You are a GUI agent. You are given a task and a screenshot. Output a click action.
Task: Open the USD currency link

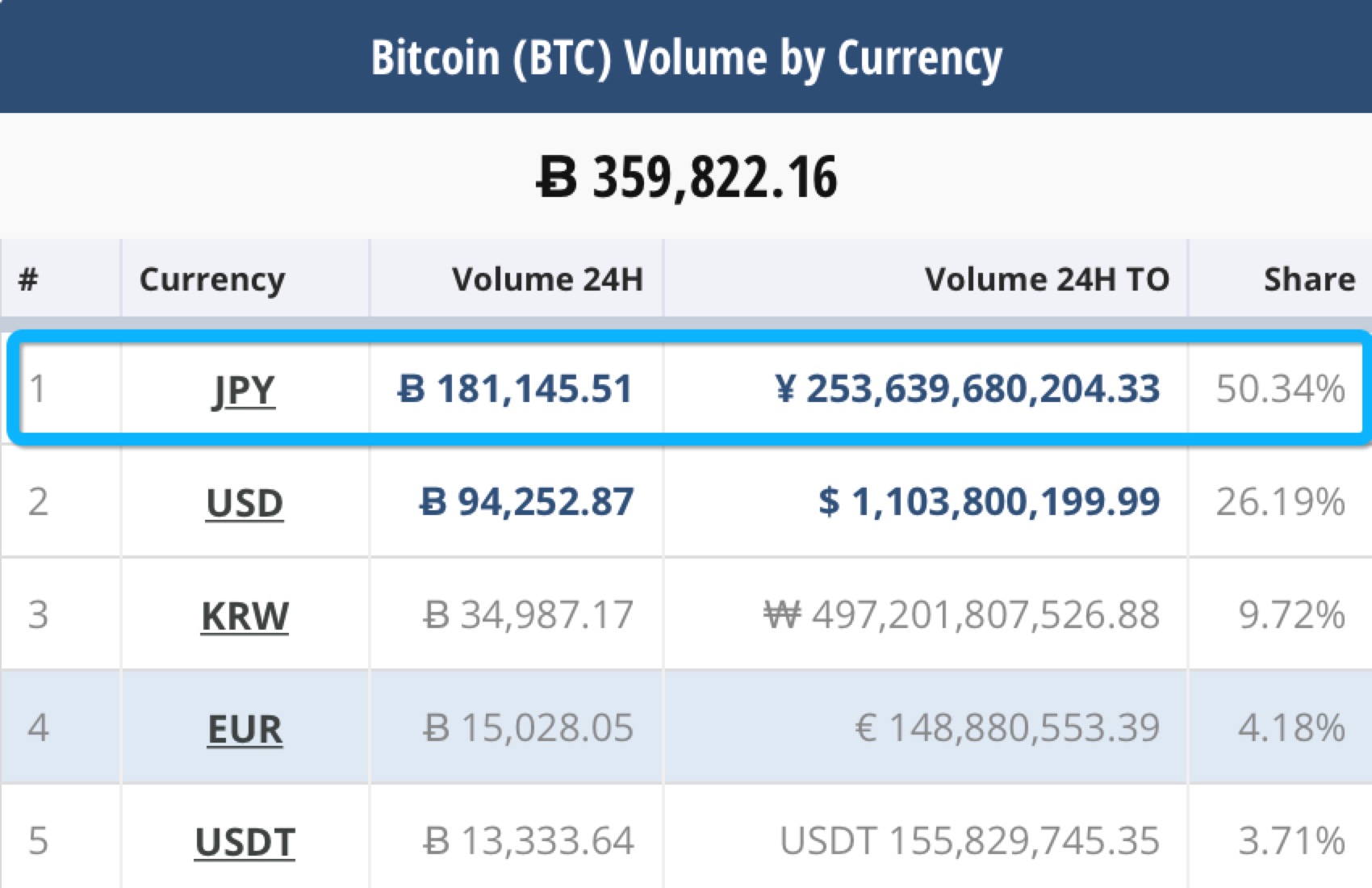pyautogui.click(x=245, y=503)
